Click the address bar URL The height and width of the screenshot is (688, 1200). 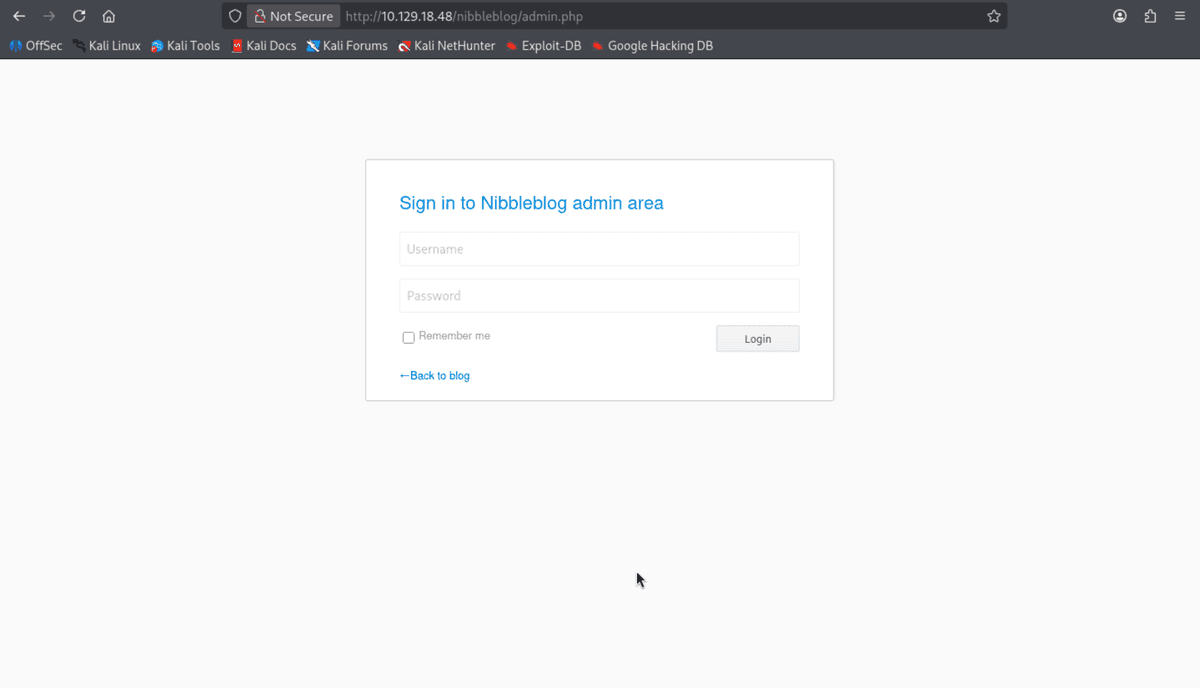(464, 16)
